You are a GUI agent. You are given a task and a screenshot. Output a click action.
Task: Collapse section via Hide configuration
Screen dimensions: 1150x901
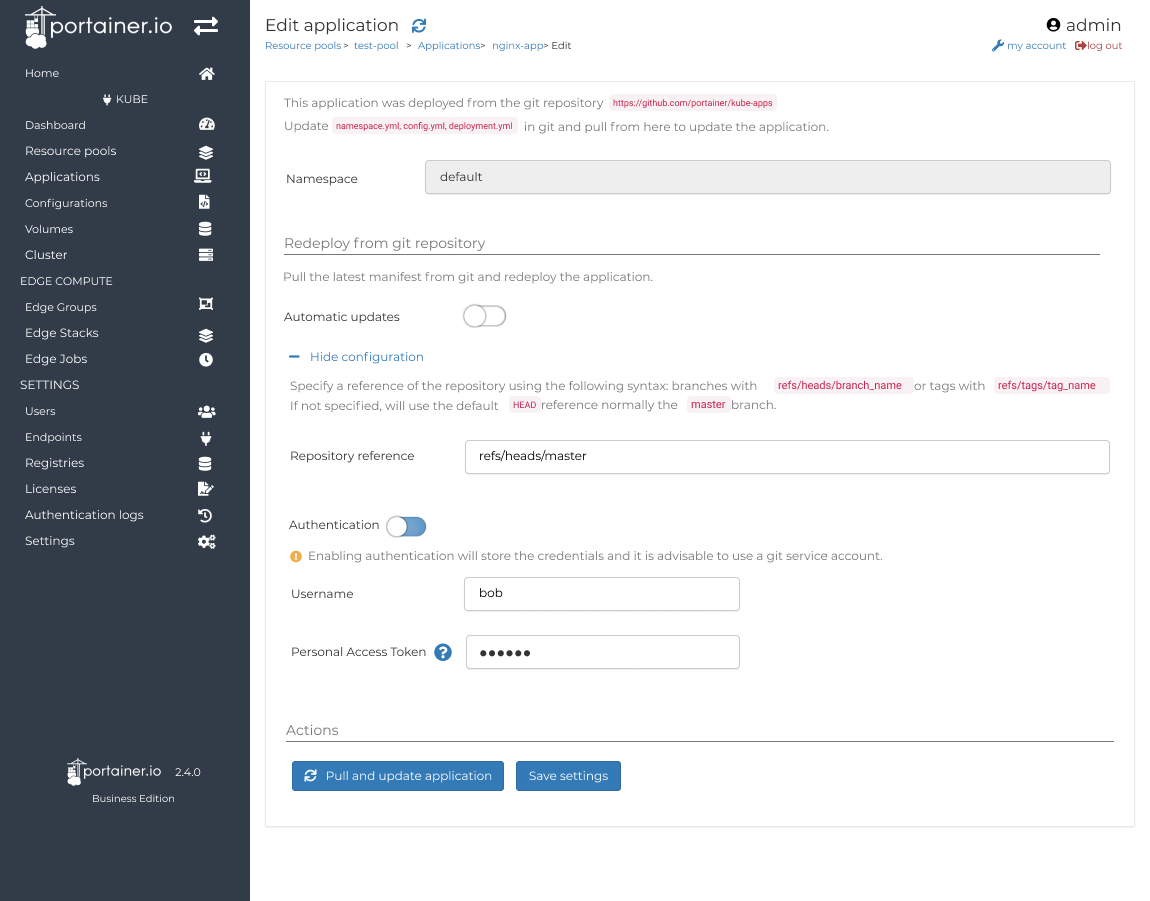[356, 357]
